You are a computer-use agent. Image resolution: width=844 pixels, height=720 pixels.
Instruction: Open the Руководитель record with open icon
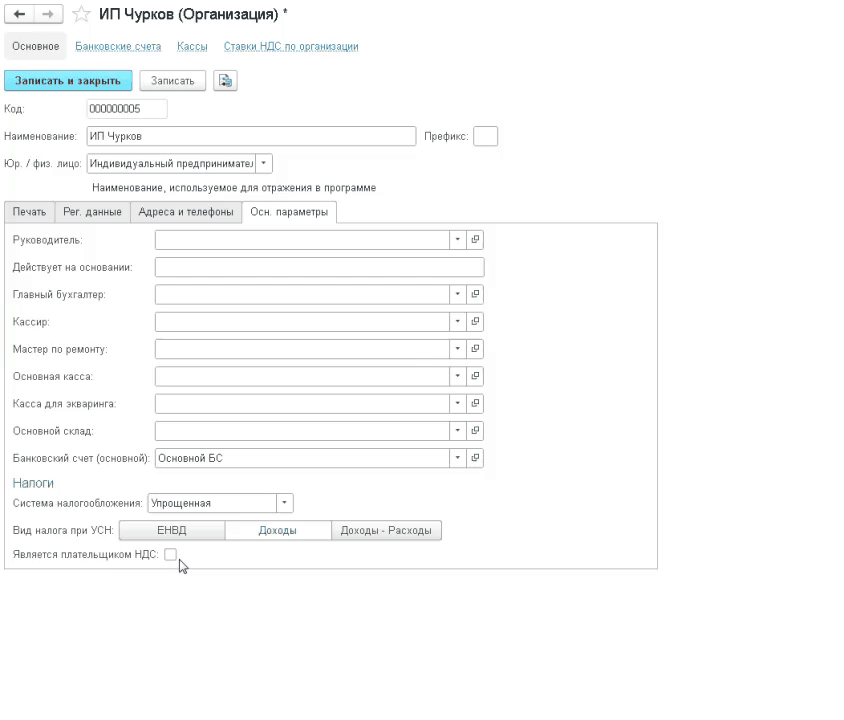click(x=476, y=240)
